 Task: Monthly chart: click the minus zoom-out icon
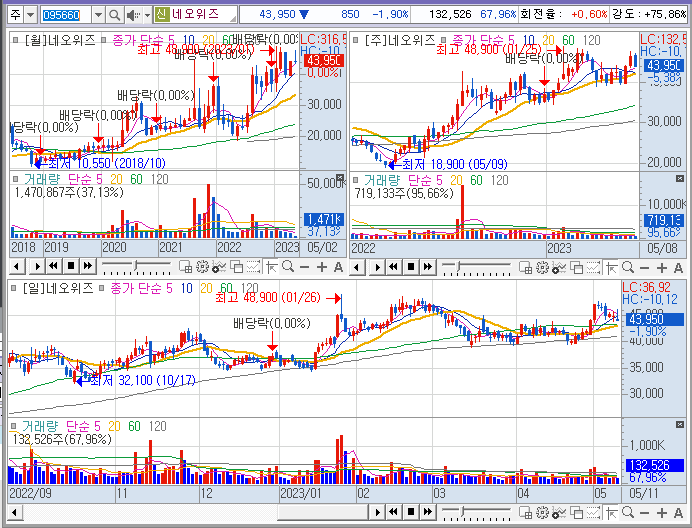pos(305,267)
